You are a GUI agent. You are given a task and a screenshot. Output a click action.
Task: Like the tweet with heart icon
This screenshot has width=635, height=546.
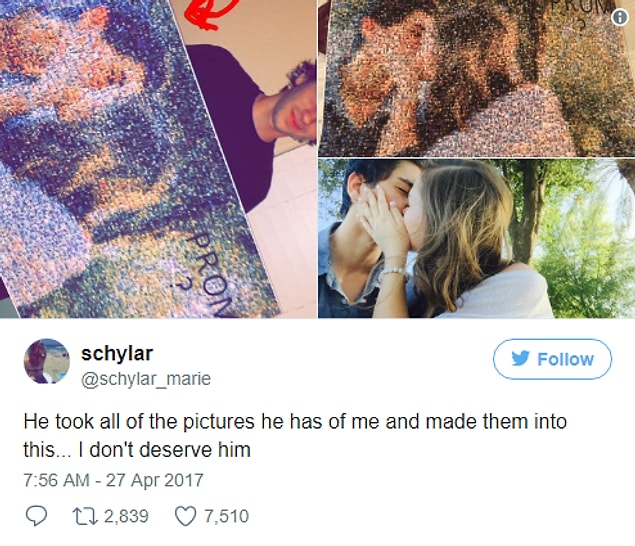(x=185, y=516)
